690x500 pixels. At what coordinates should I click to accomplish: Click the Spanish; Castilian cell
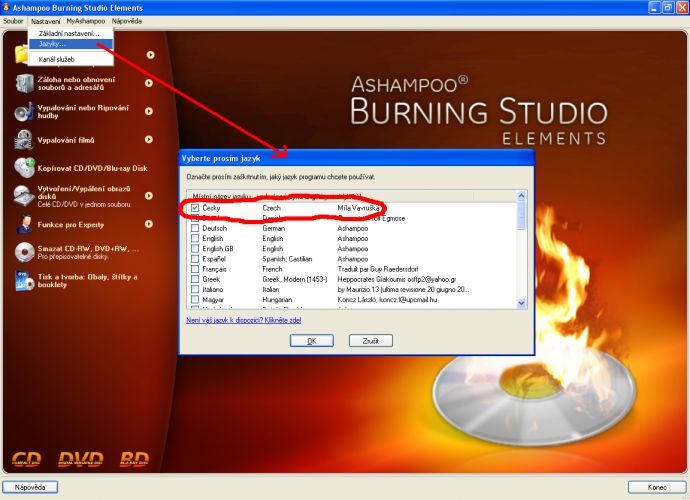(x=287, y=259)
